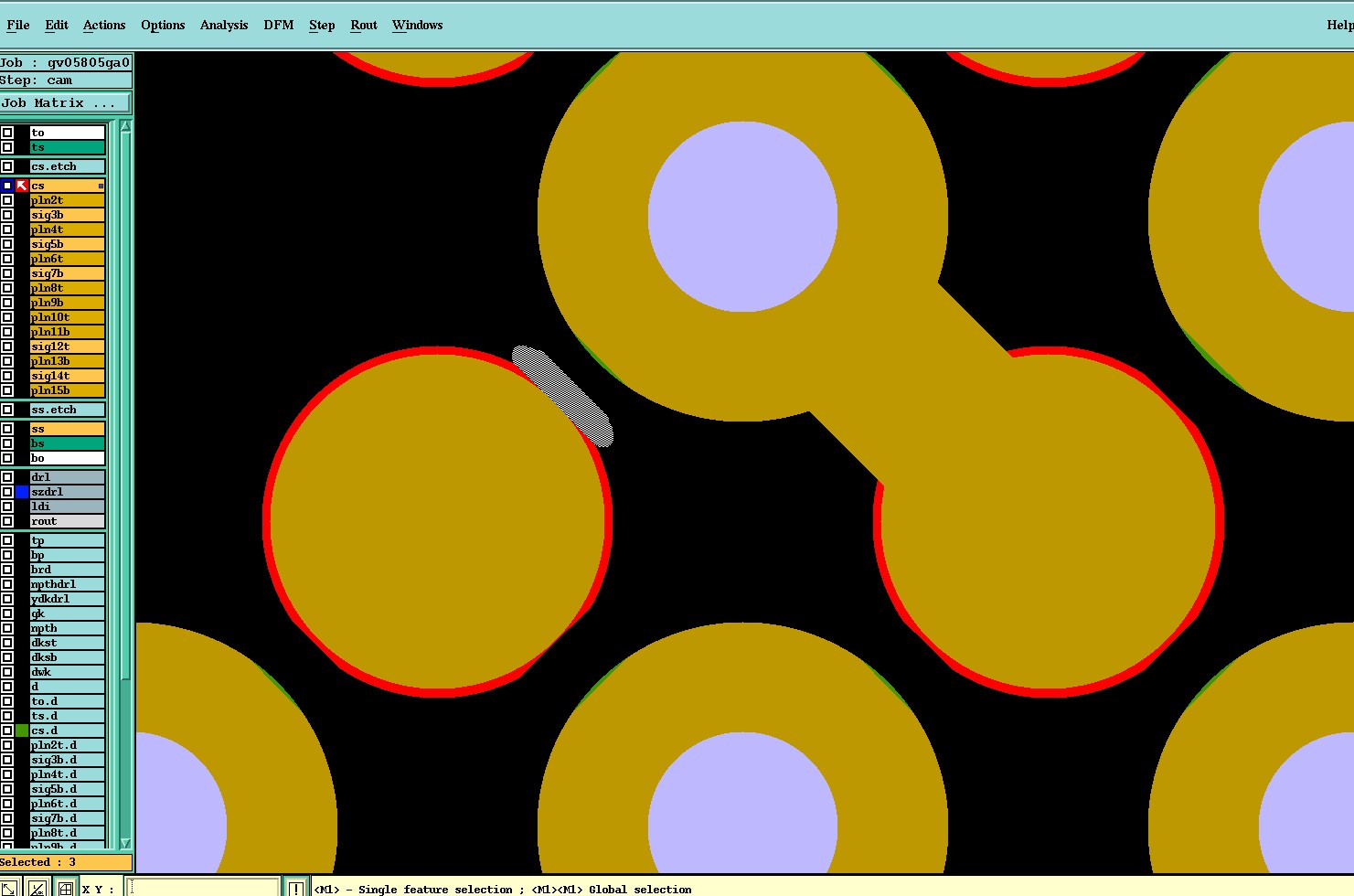The image size is (1354, 896).
Task: Select the sig12t layer name
Action: (x=68, y=347)
